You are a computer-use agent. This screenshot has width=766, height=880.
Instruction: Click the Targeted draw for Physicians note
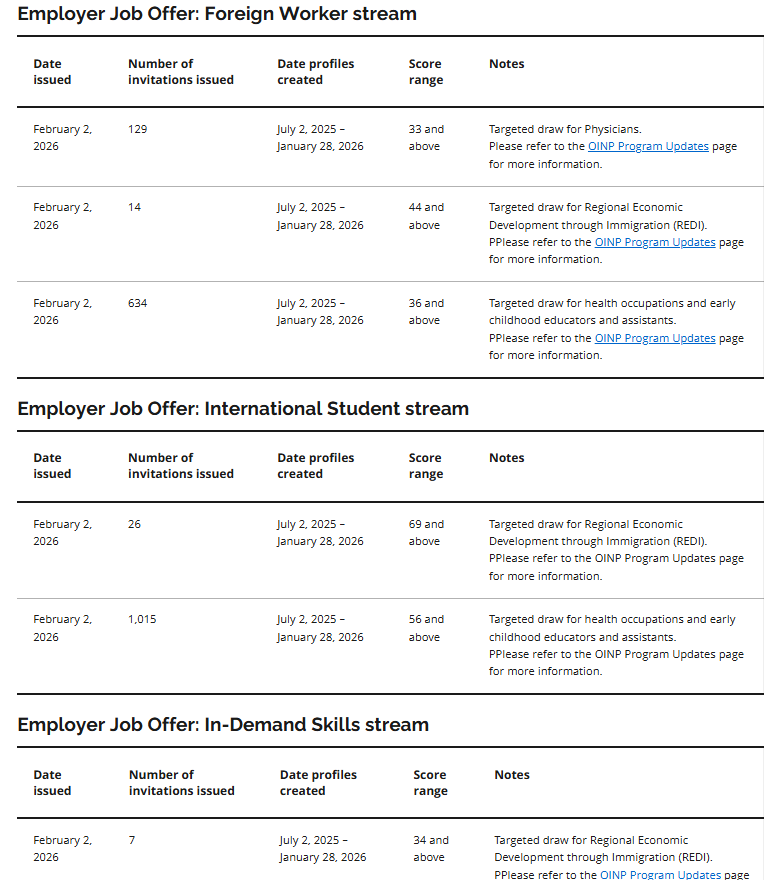click(565, 129)
